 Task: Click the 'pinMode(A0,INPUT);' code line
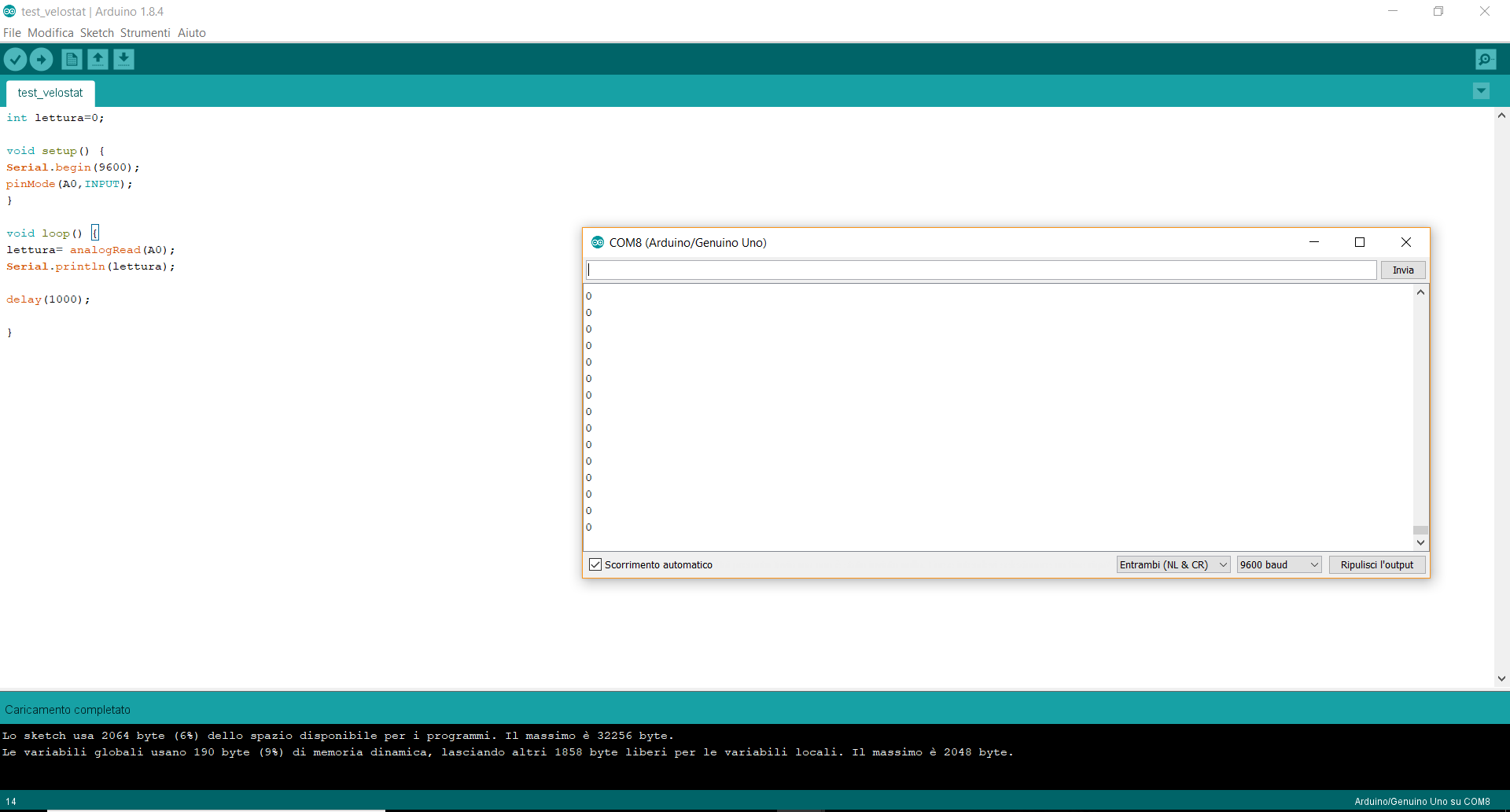pyautogui.click(x=69, y=184)
